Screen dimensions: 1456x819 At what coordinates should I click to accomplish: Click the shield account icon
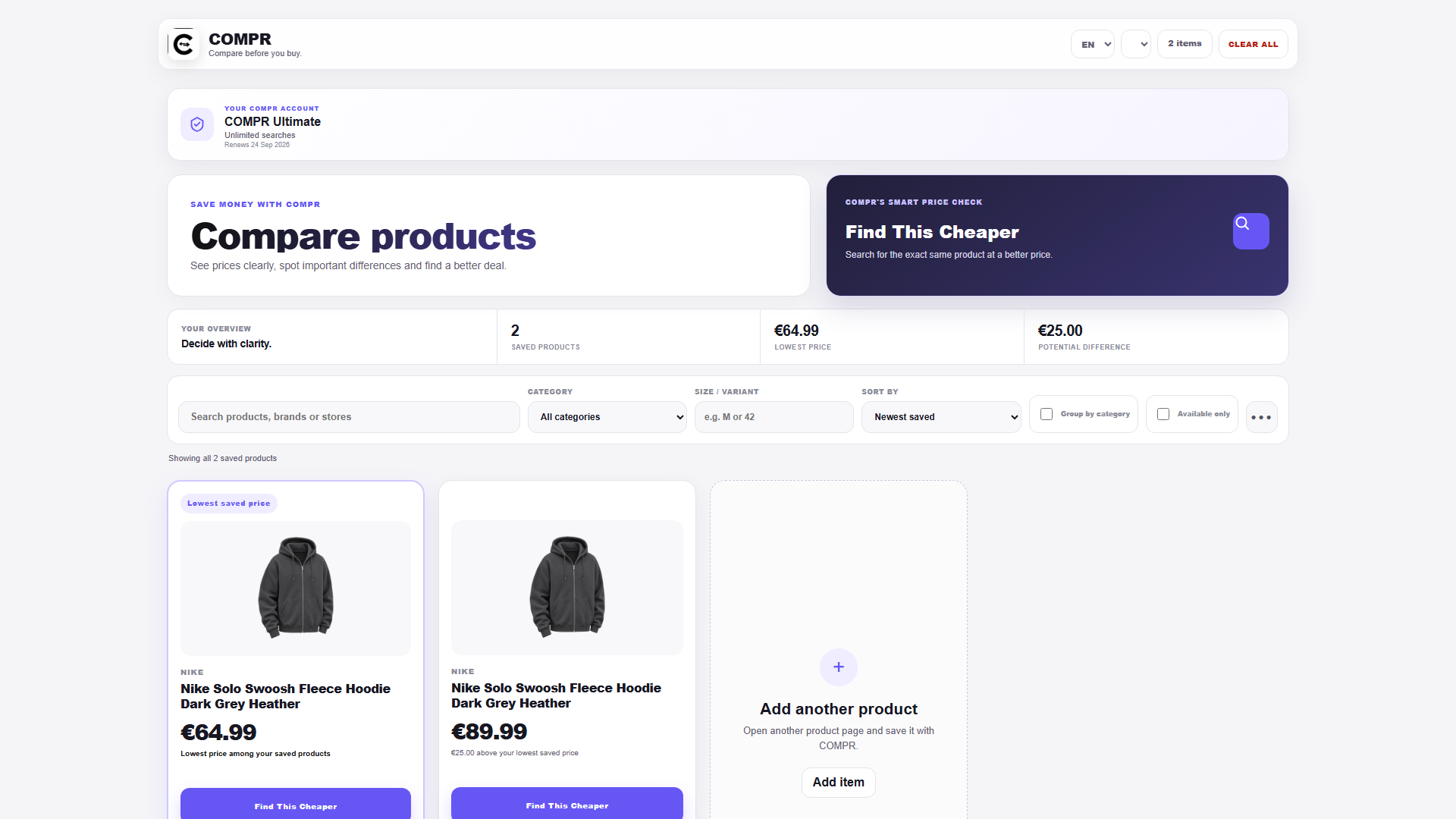click(197, 124)
